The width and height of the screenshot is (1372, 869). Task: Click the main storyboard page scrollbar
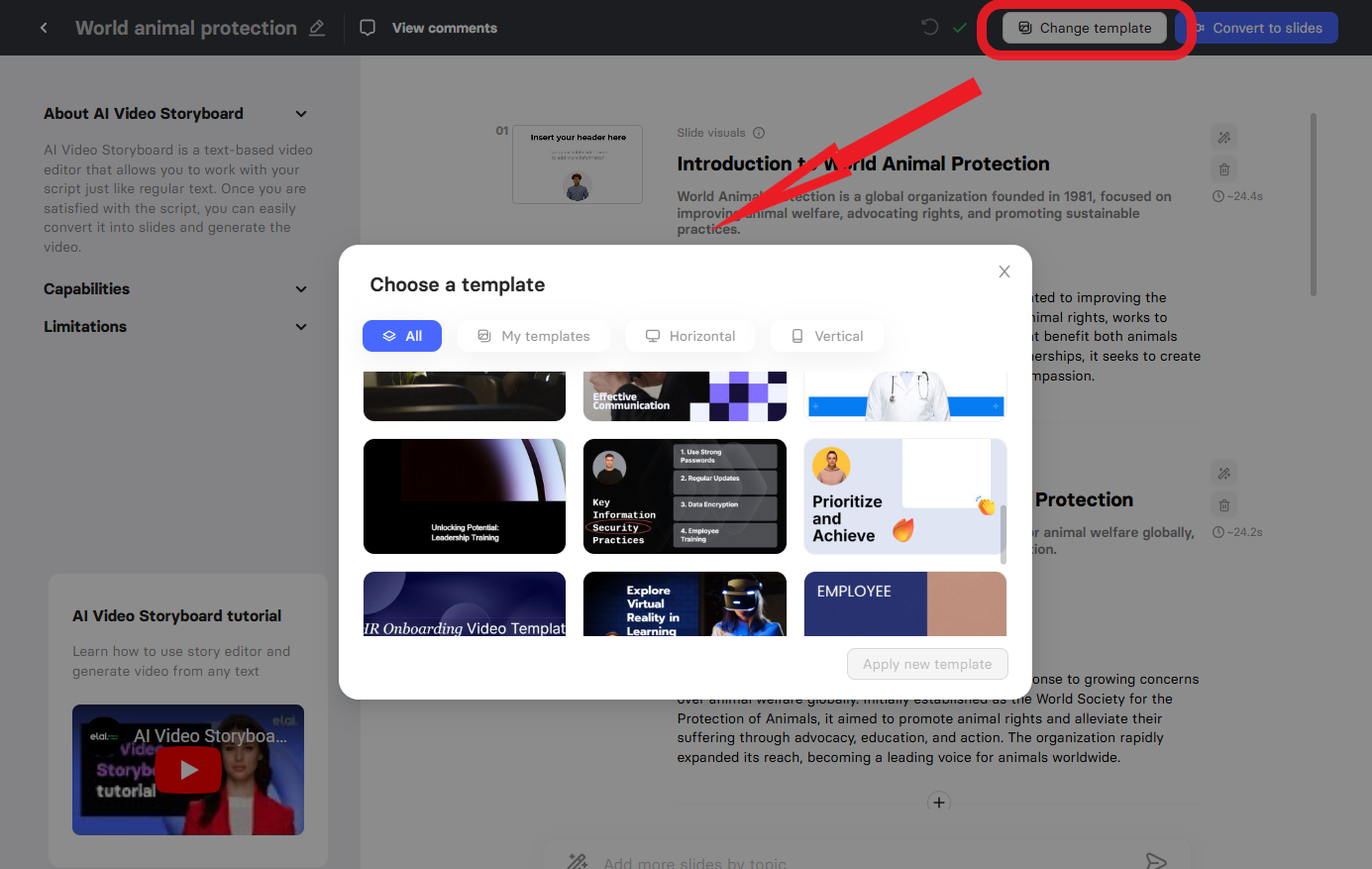point(1314,204)
